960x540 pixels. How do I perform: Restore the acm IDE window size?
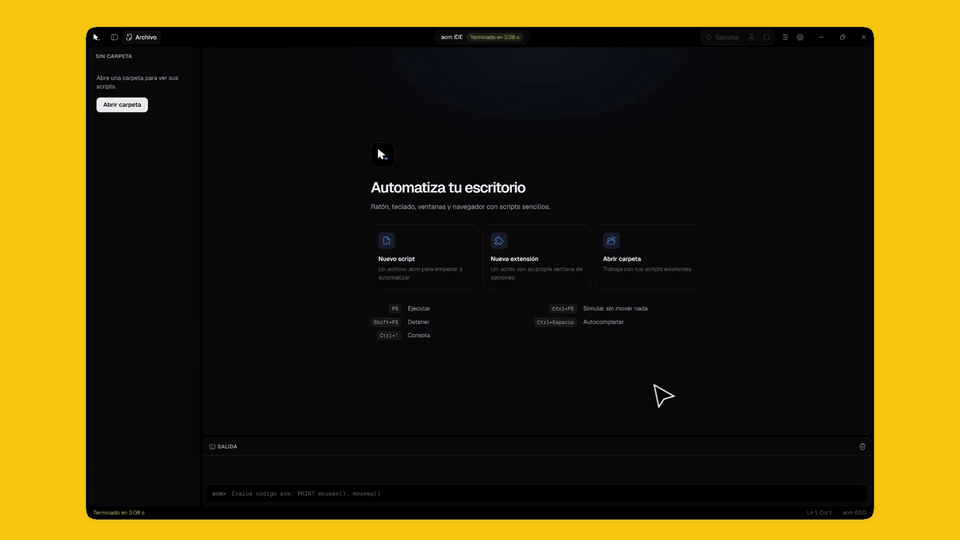842,37
